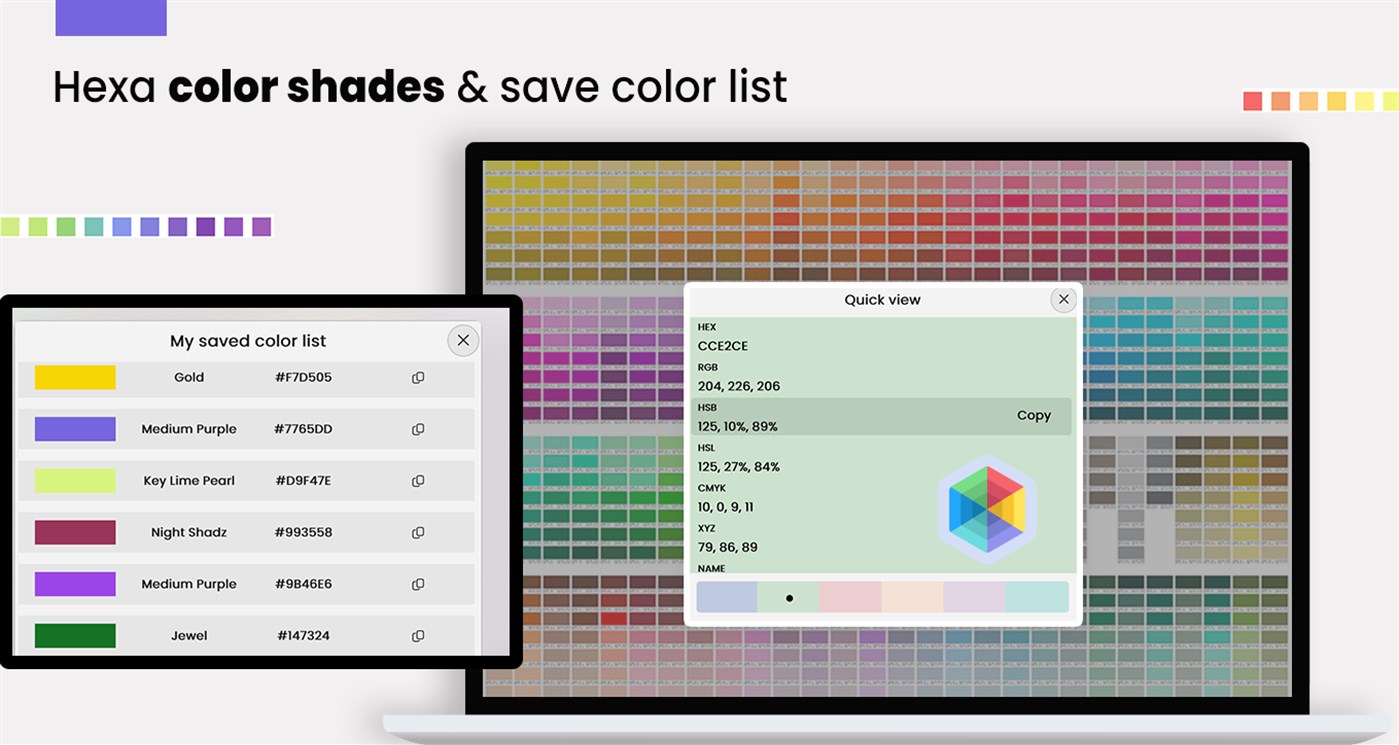Copy Medium Purple #9B46E6 hex code

(x=418, y=584)
